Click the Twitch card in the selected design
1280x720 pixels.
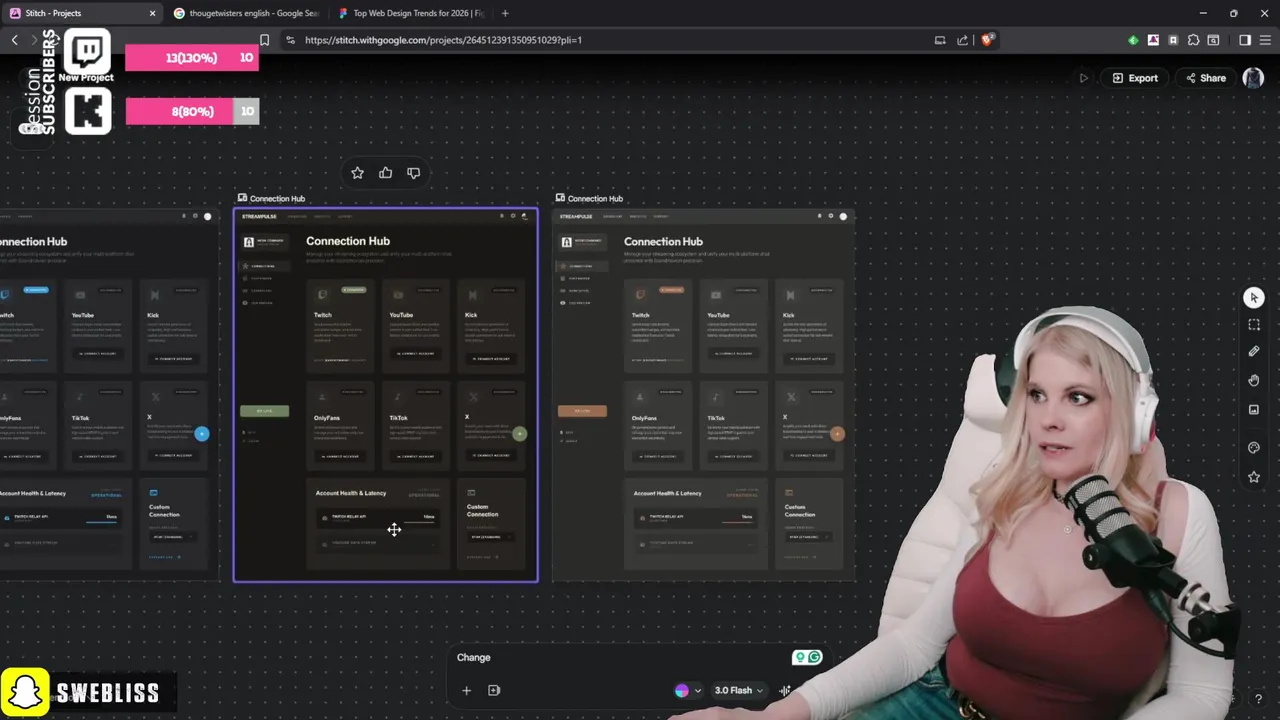point(340,325)
